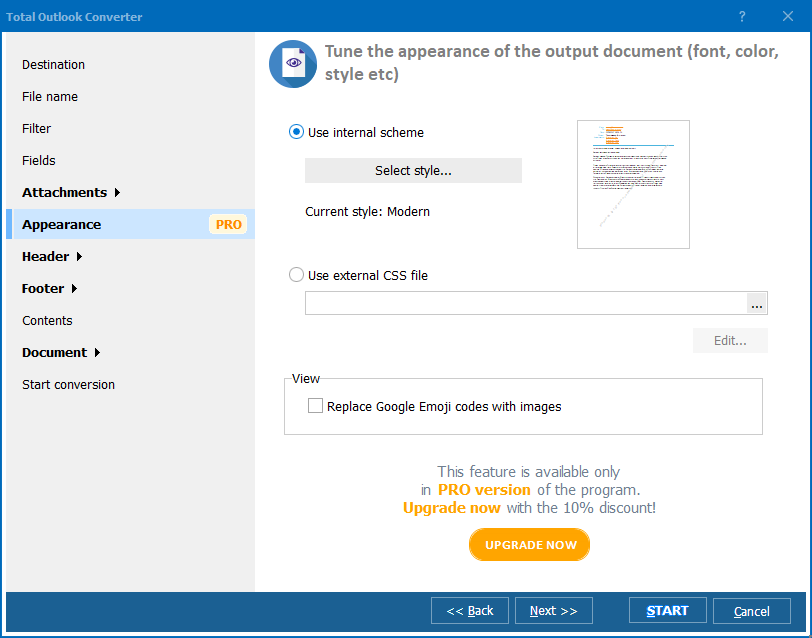The image size is (812, 638).
Task: Expand the Footer section arrow
Action: pyautogui.click(x=74, y=289)
